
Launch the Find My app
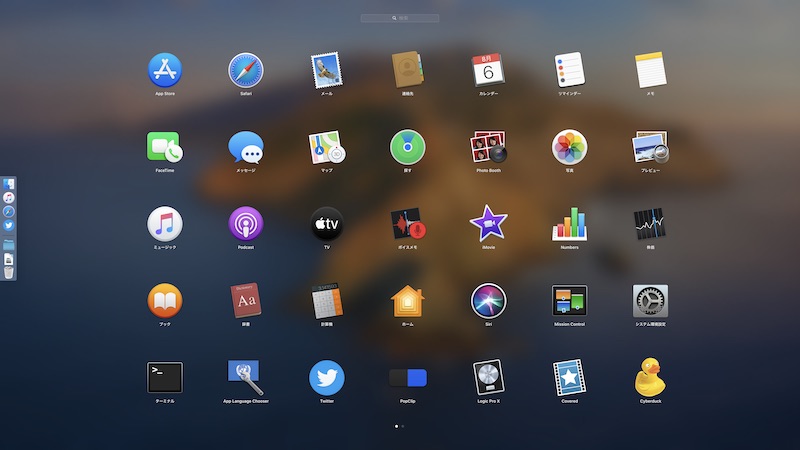408,147
